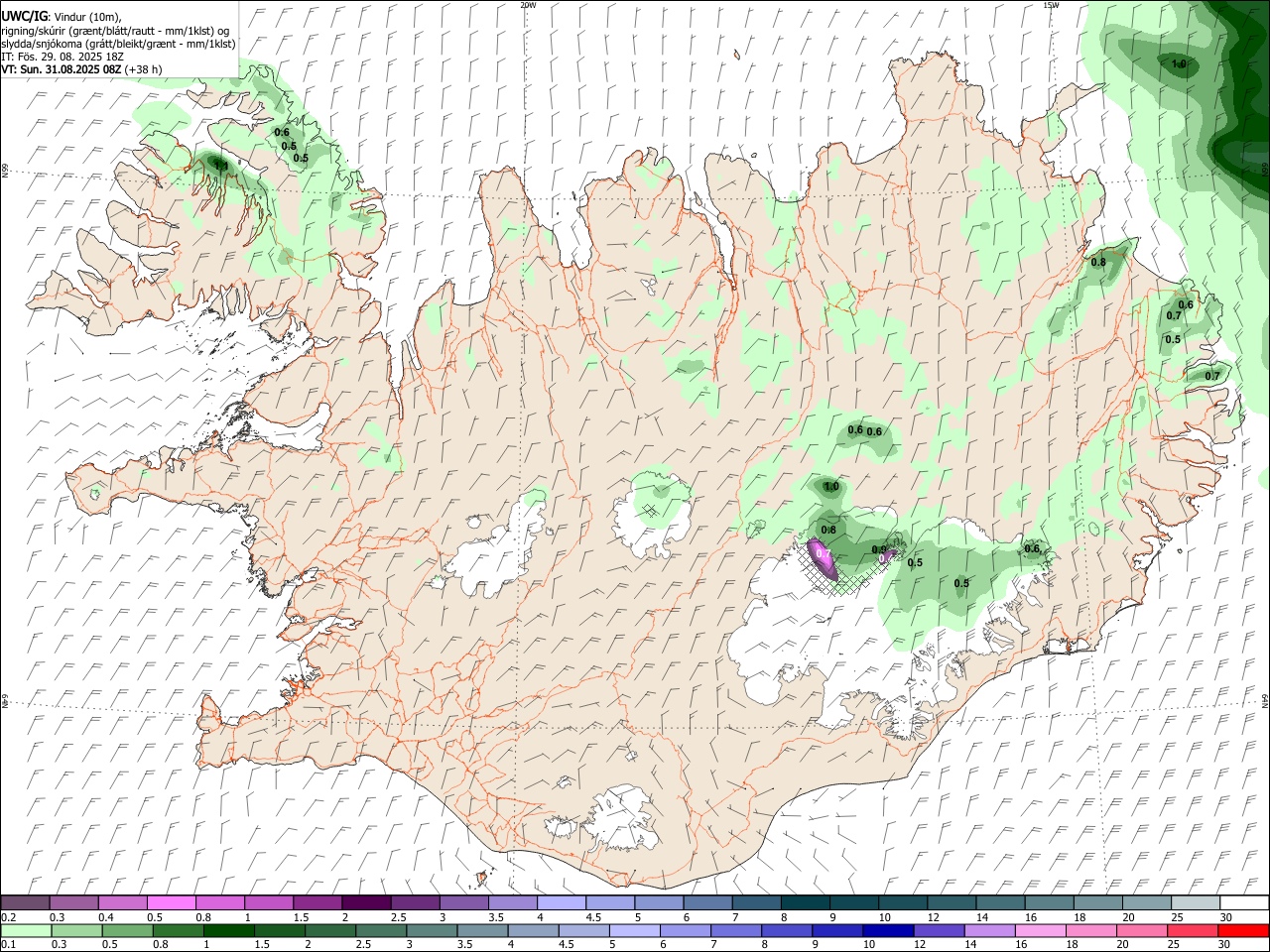The width and height of the screenshot is (1270, 952).
Task: Click the init time 'IT: Fös. 29. 08. 2025 18Z'
Action: 63,57
